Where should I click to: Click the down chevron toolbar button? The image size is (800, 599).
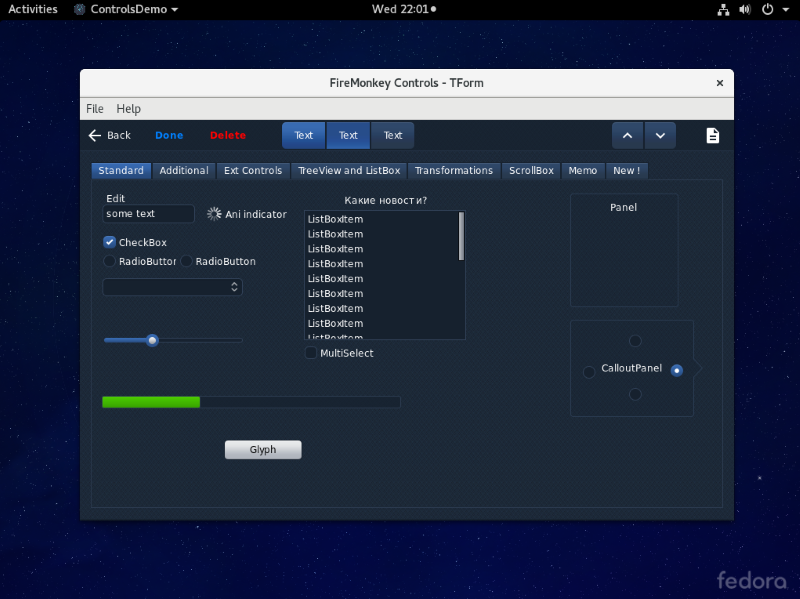tap(660, 136)
